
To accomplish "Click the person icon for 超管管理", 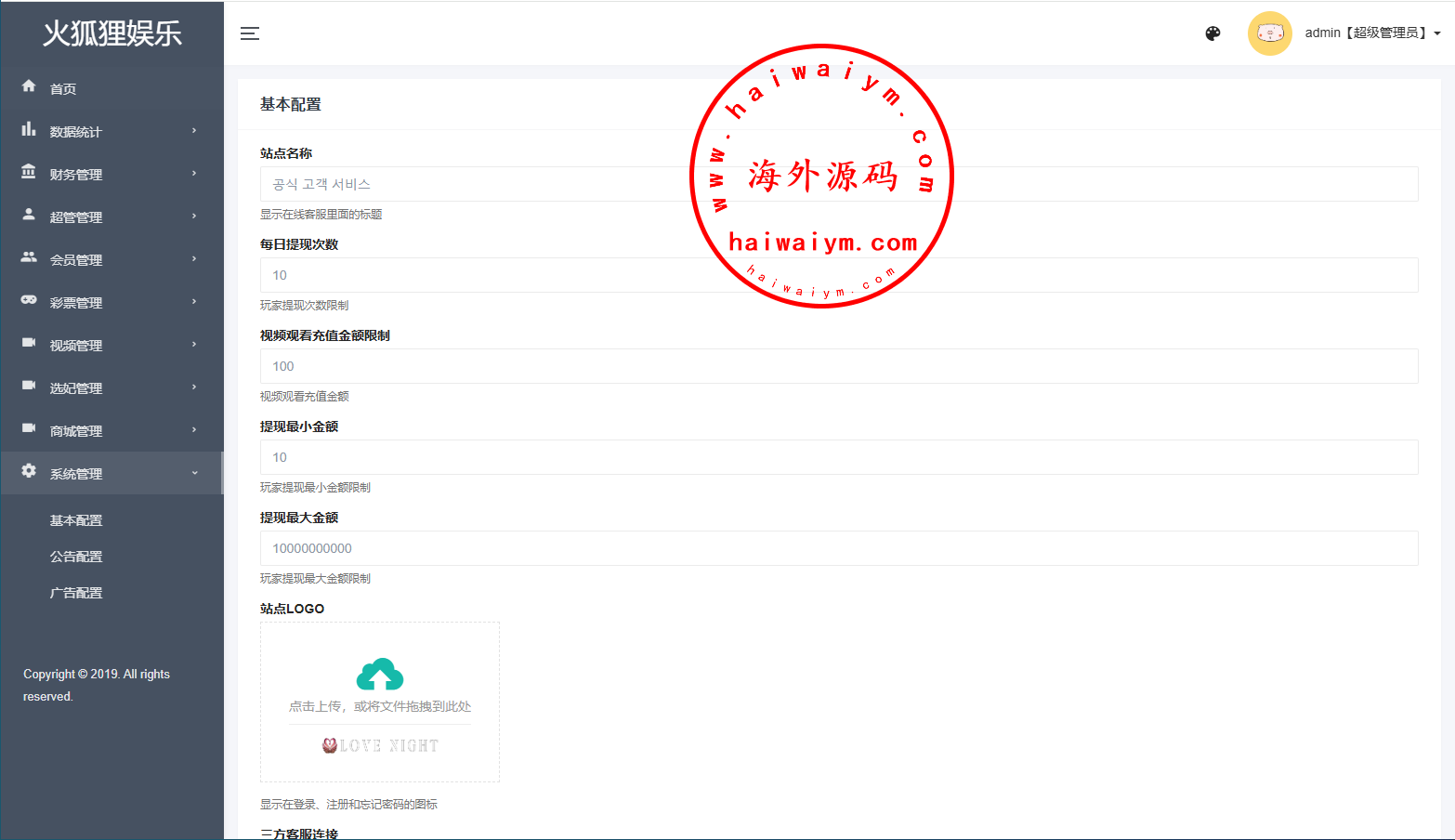I will coord(29,215).
